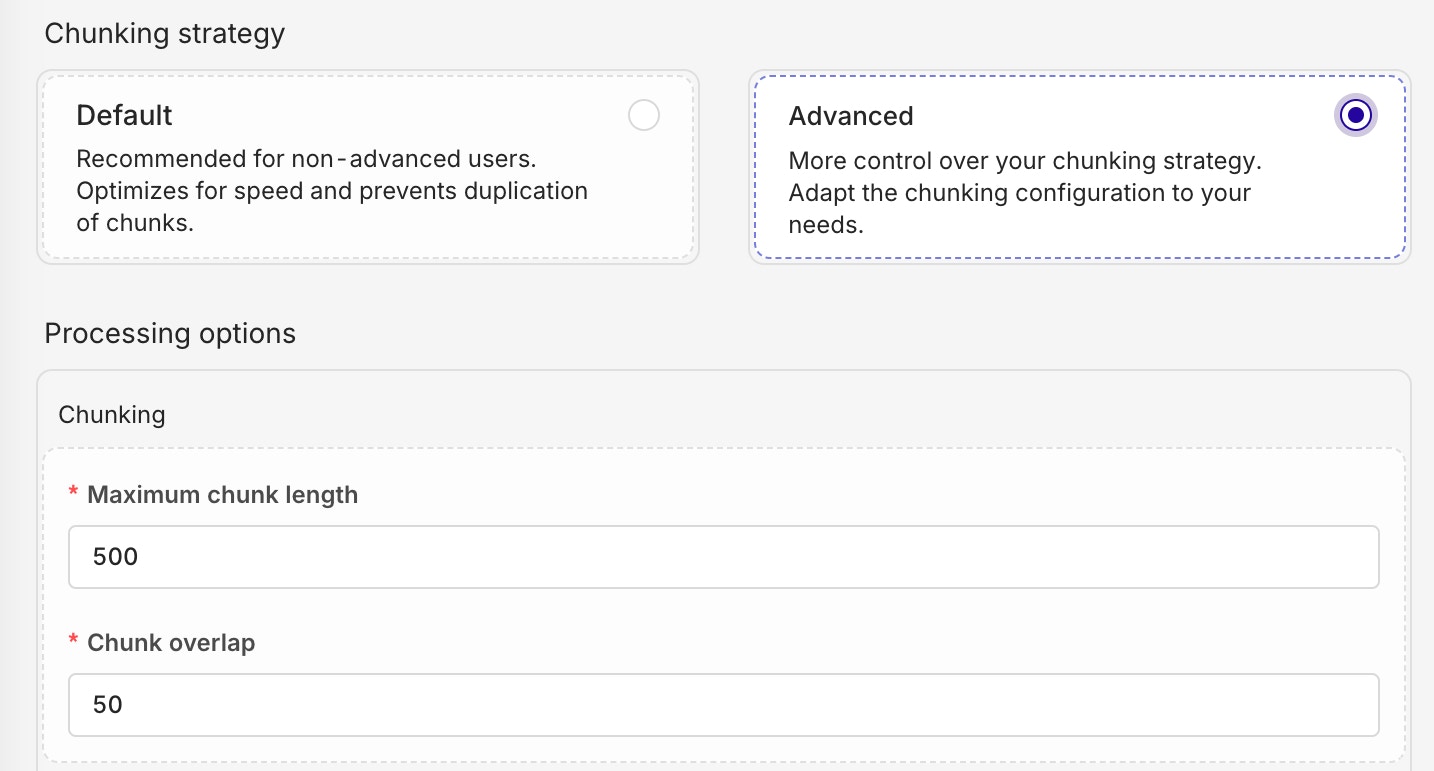Click the 50 value in chunk overlap
This screenshot has height=771, width=1434.
(107, 705)
